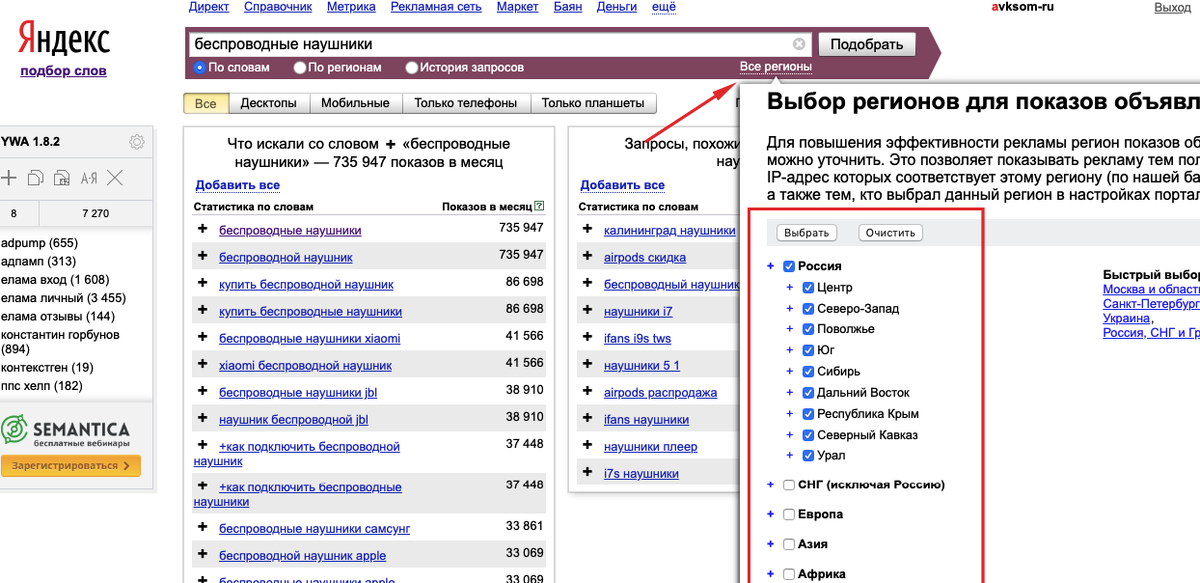Switch to the 'Десктопы' tab
The width and height of the screenshot is (1200, 583).
(268, 103)
